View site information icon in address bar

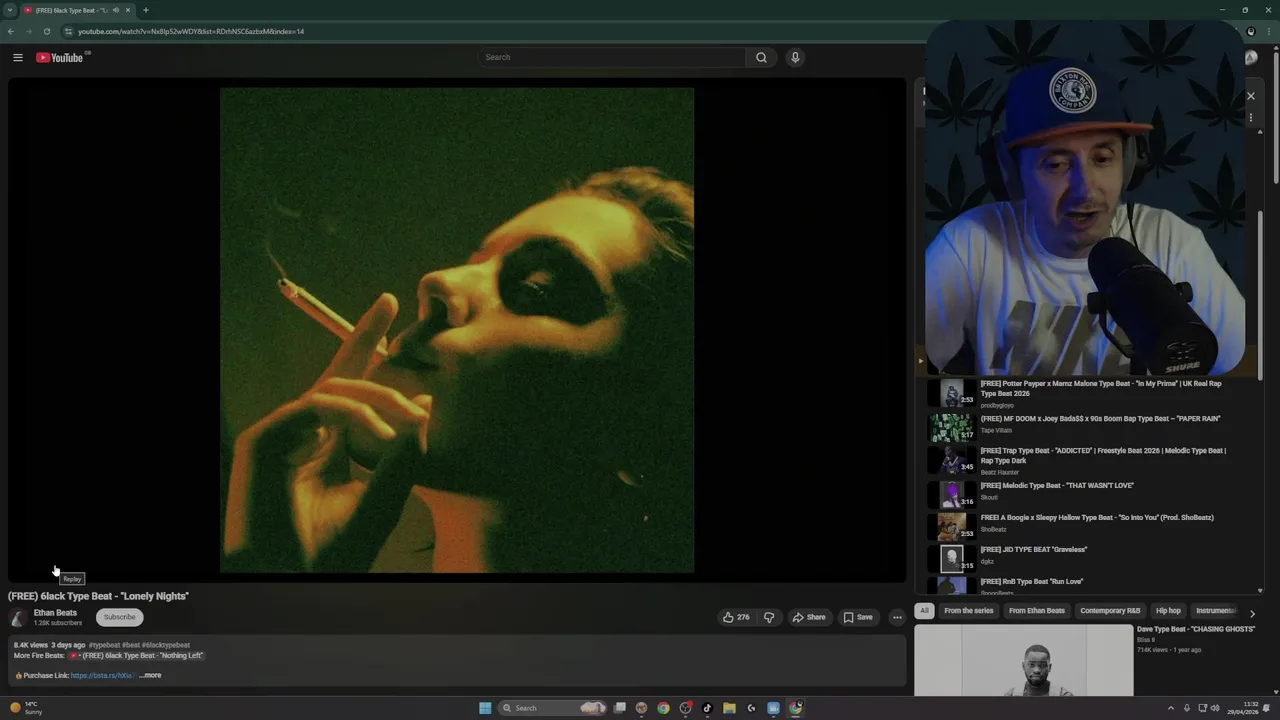68,31
